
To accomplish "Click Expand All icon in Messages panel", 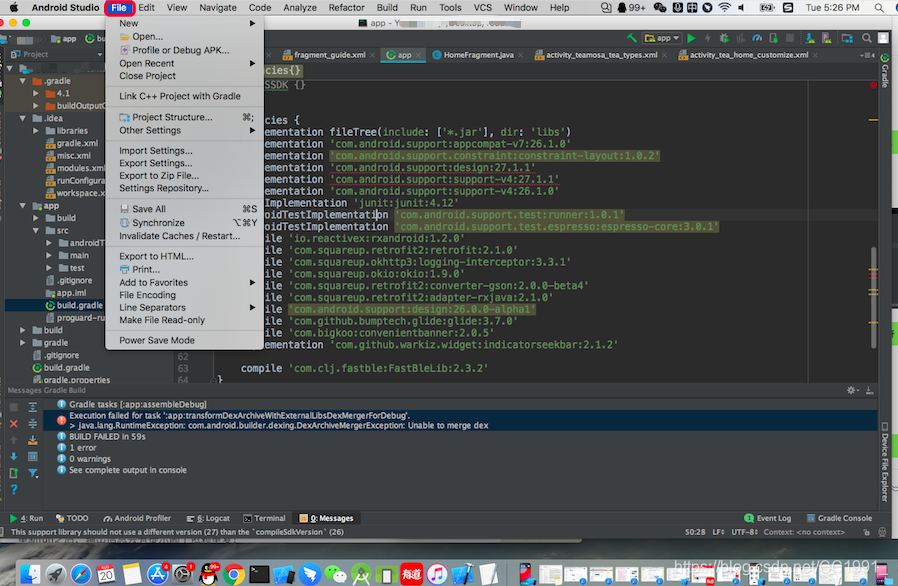I will [x=33, y=407].
